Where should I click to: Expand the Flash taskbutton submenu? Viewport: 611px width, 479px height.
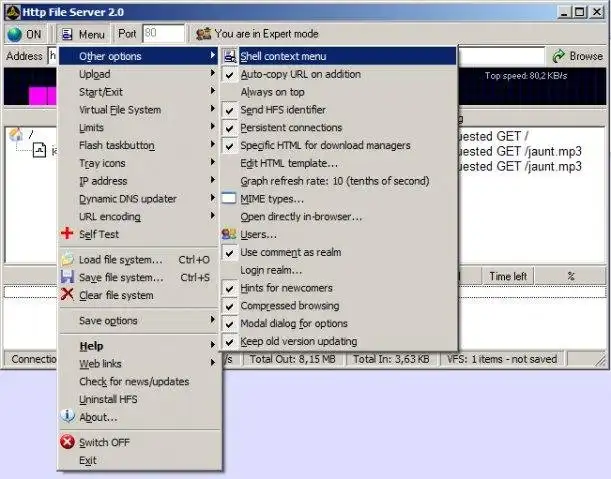pos(139,145)
